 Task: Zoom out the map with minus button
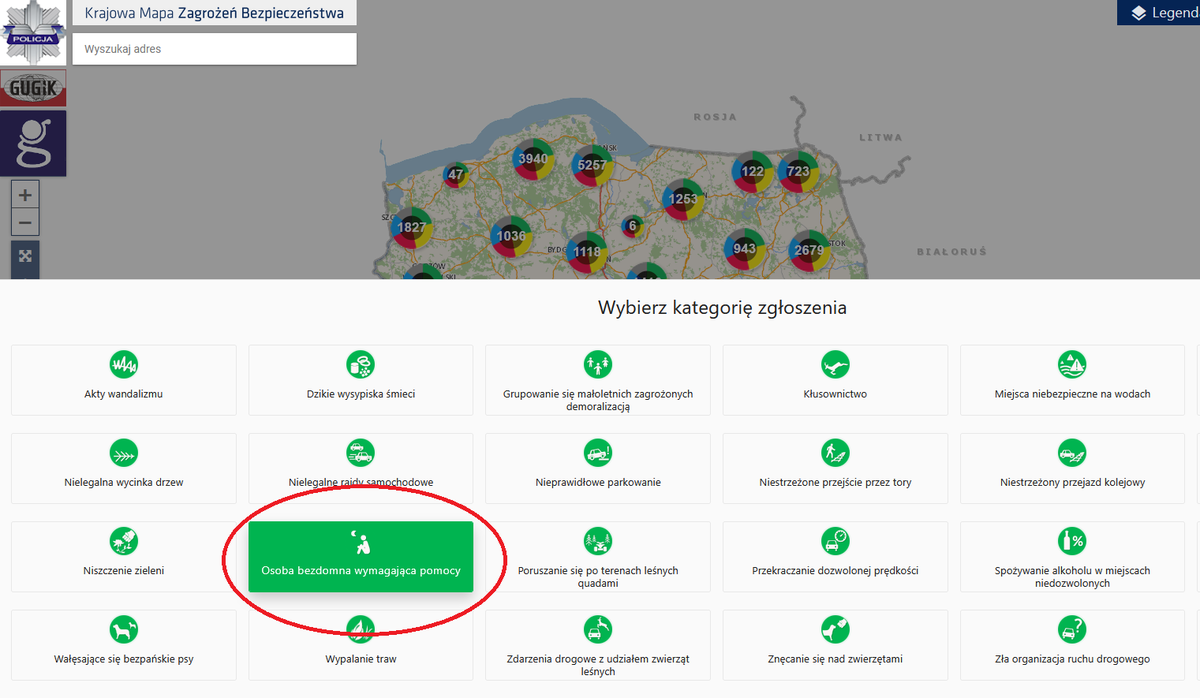25,223
